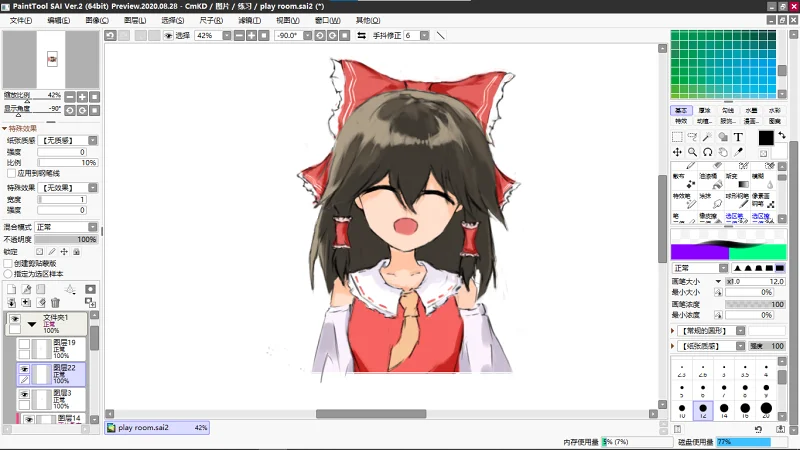The image size is (800, 450).
Task: Open stabilizer value dropdown
Action: pyautogui.click(x=424, y=35)
